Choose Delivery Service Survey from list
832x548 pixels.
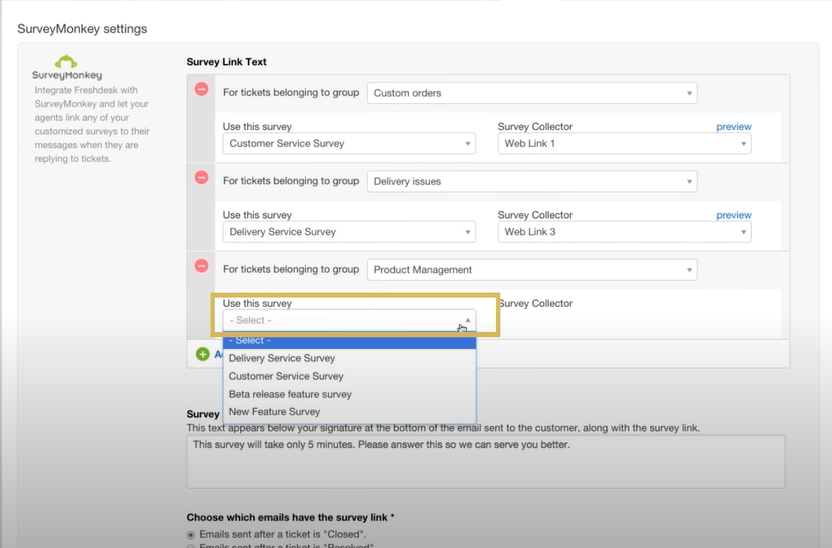click(282, 358)
